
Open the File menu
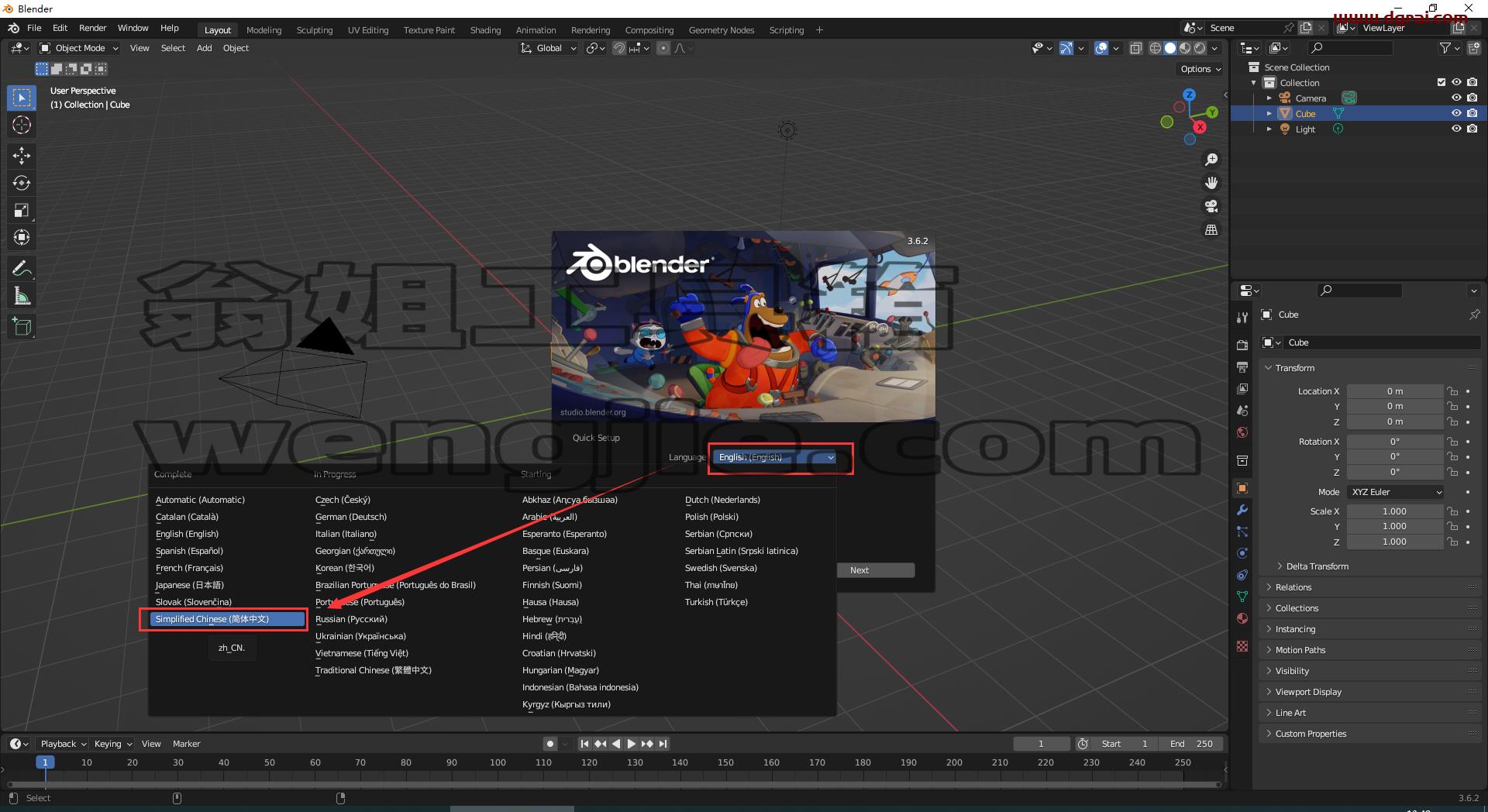[34, 28]
